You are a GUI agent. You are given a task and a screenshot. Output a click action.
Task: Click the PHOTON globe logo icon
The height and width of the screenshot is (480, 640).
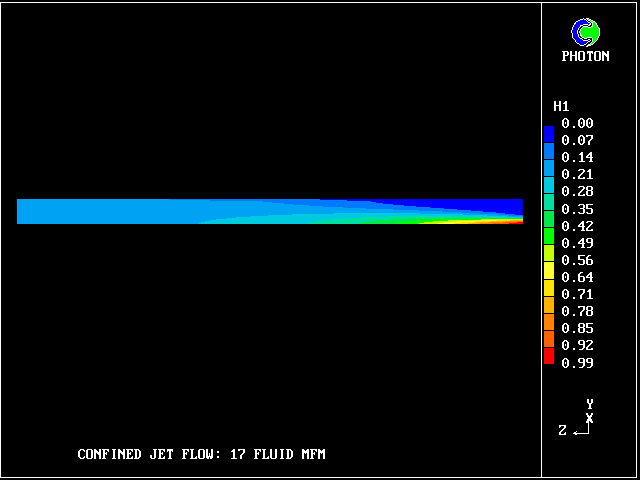(585, 33)
